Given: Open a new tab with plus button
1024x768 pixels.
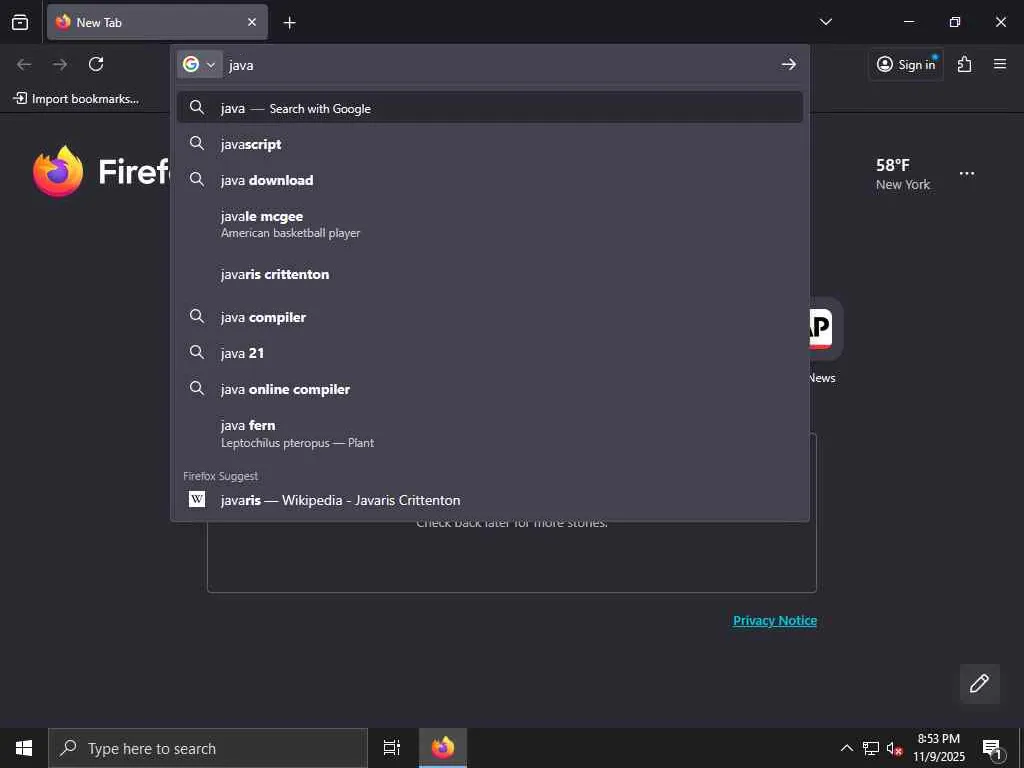Looking at the screenshot, I should pos(289,23).
